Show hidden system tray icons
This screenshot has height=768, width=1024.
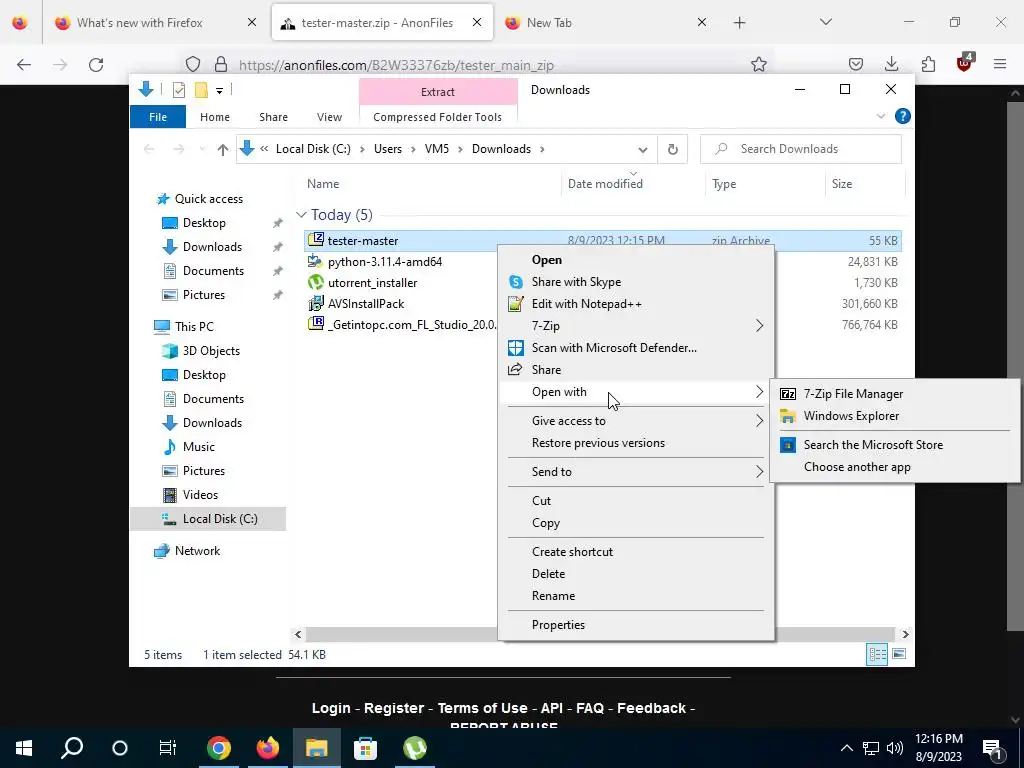[x=846, y=748]
